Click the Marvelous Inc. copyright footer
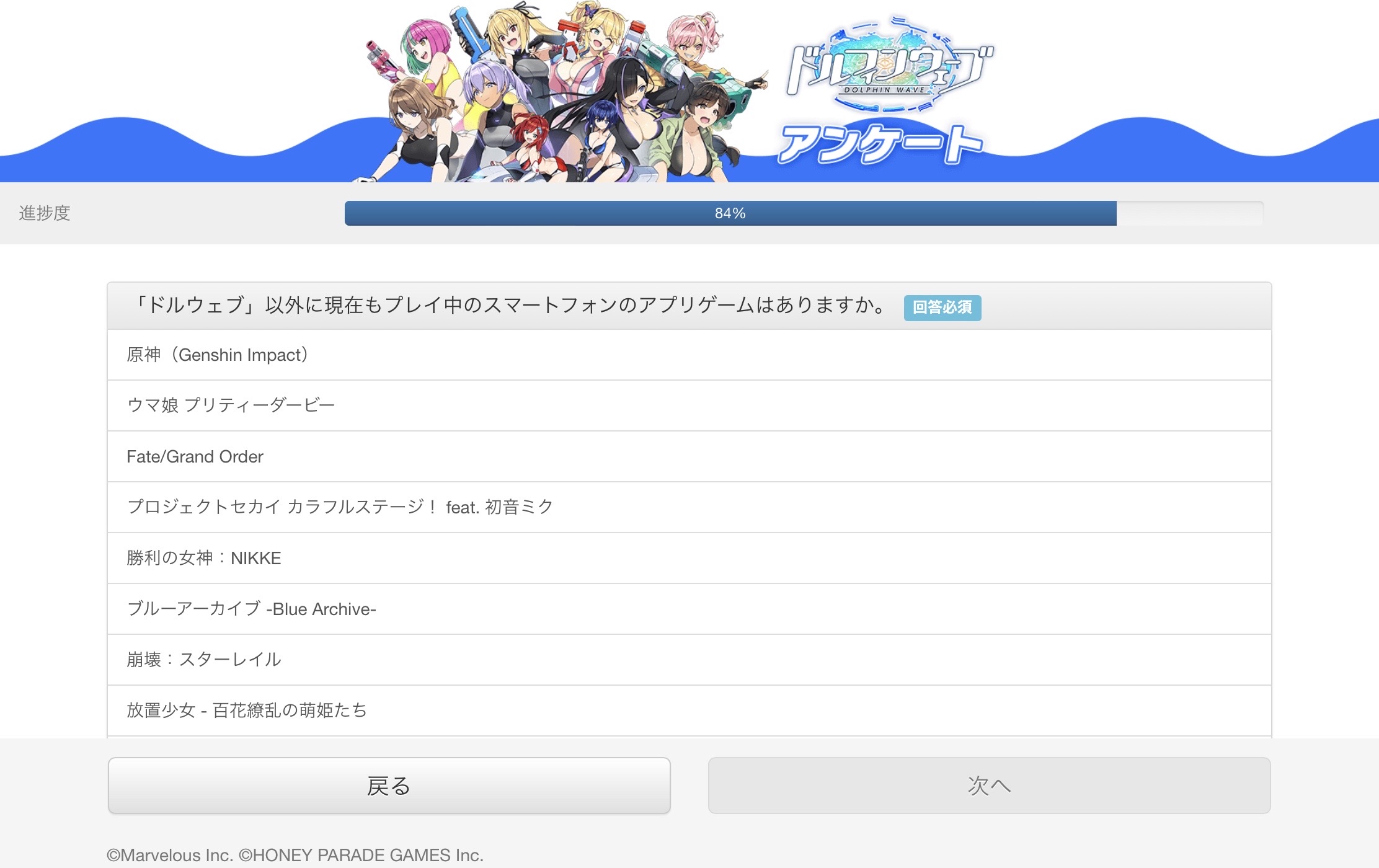Image resolution: width=1379 pixels, height=868 pixels. click(x=295, y=855)
